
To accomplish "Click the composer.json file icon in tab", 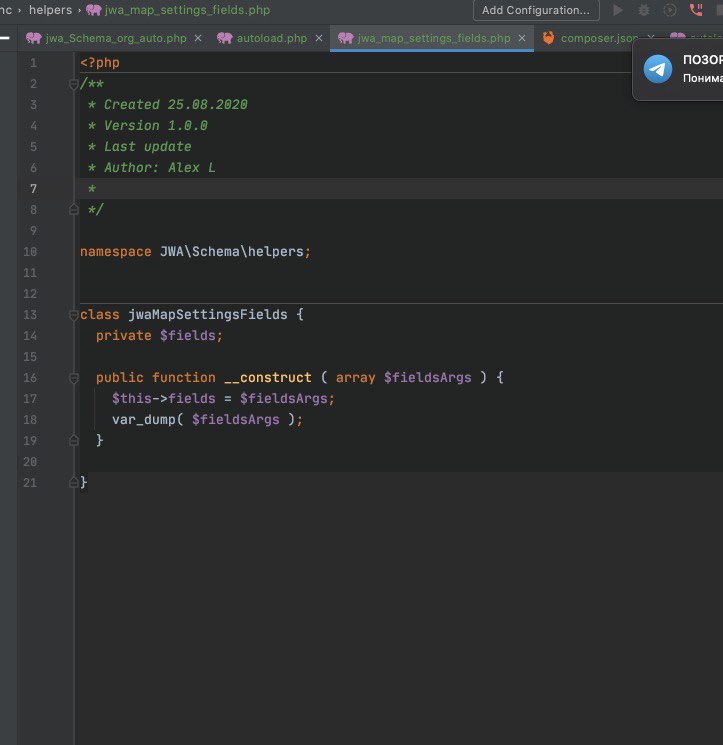I will (x=548, y=38).
